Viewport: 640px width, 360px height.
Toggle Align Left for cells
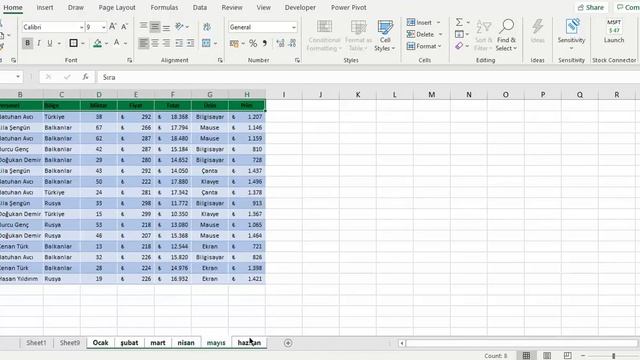(143, 43)
